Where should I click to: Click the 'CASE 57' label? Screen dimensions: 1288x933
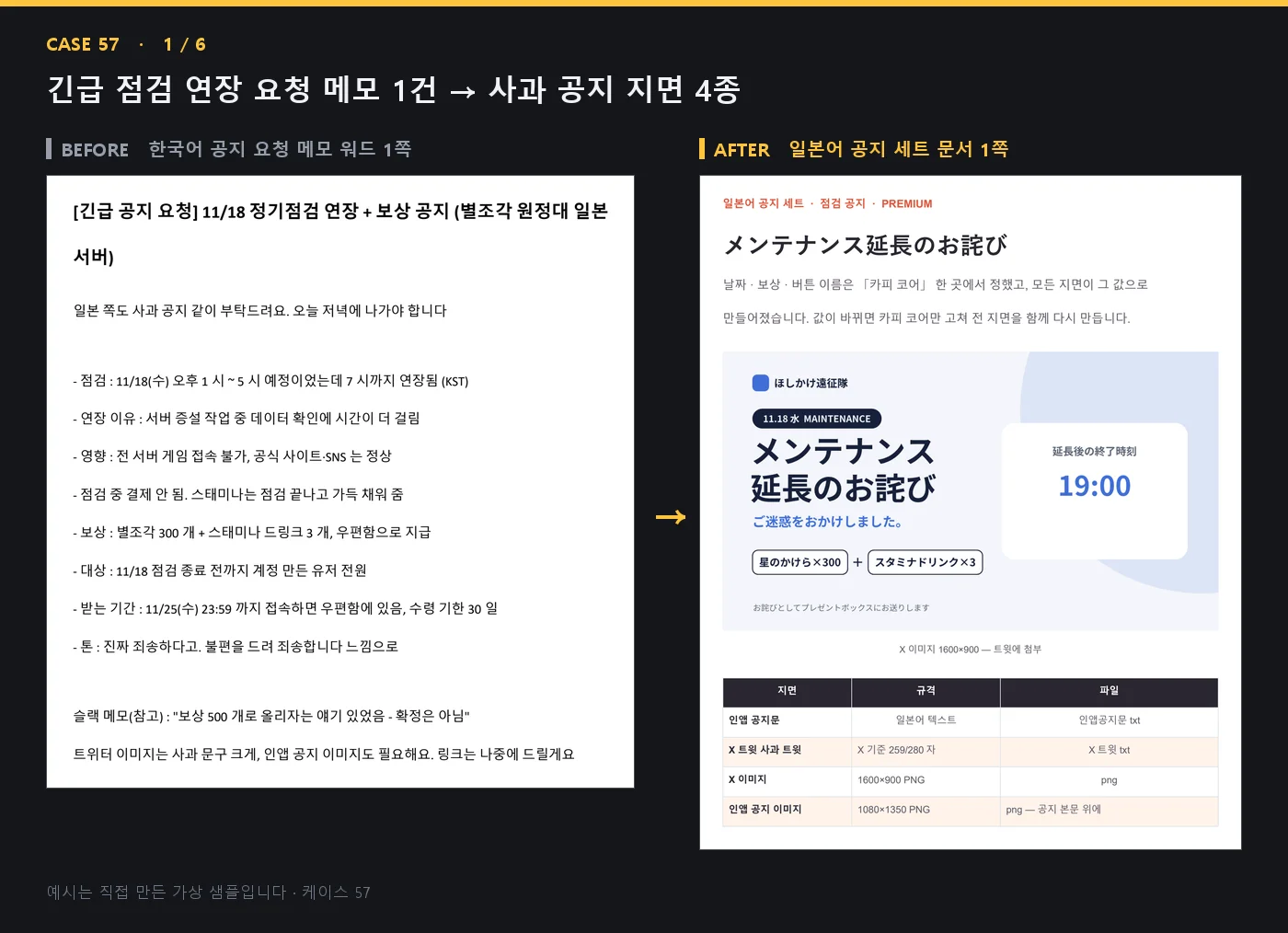pos(83,44)
